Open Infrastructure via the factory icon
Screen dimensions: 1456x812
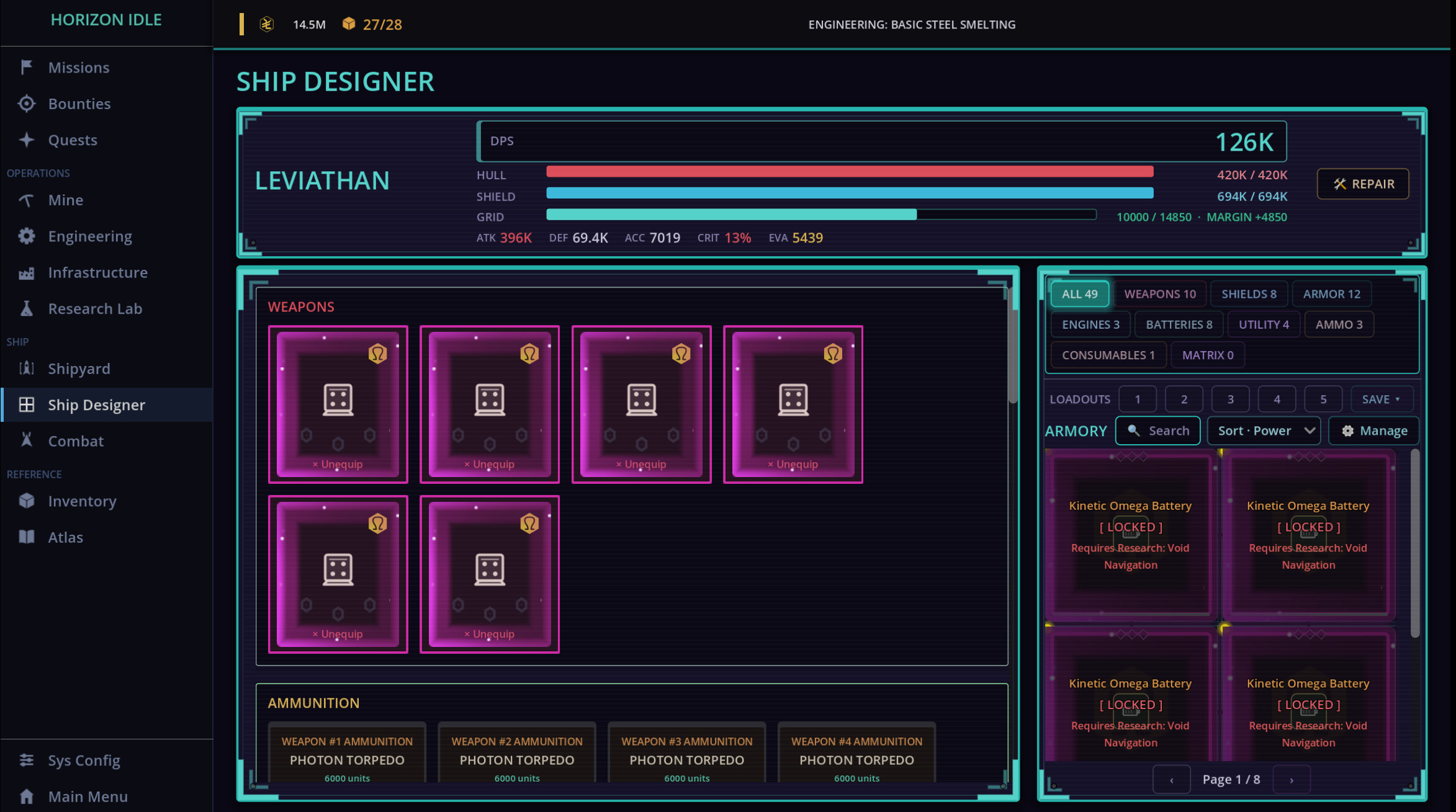(x=26, y=272)
